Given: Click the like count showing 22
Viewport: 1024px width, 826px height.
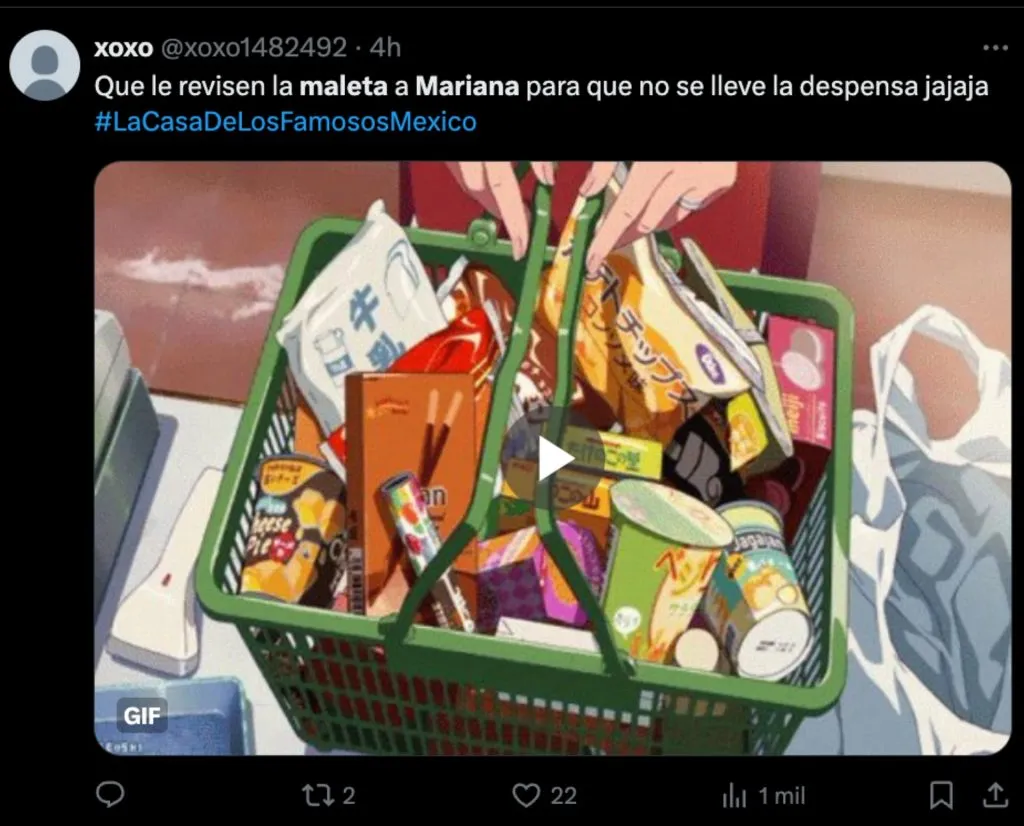Looking at the screenshot, I should point(563,795).
